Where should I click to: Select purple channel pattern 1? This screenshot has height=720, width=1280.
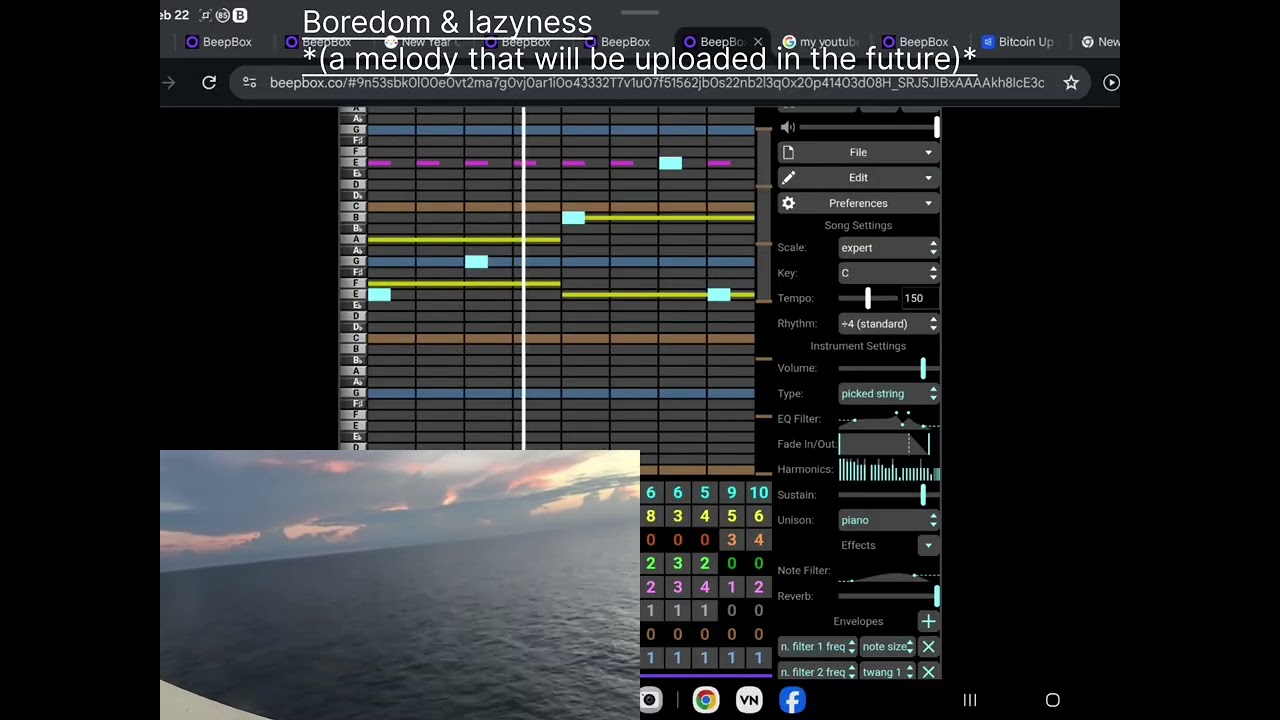732,587
